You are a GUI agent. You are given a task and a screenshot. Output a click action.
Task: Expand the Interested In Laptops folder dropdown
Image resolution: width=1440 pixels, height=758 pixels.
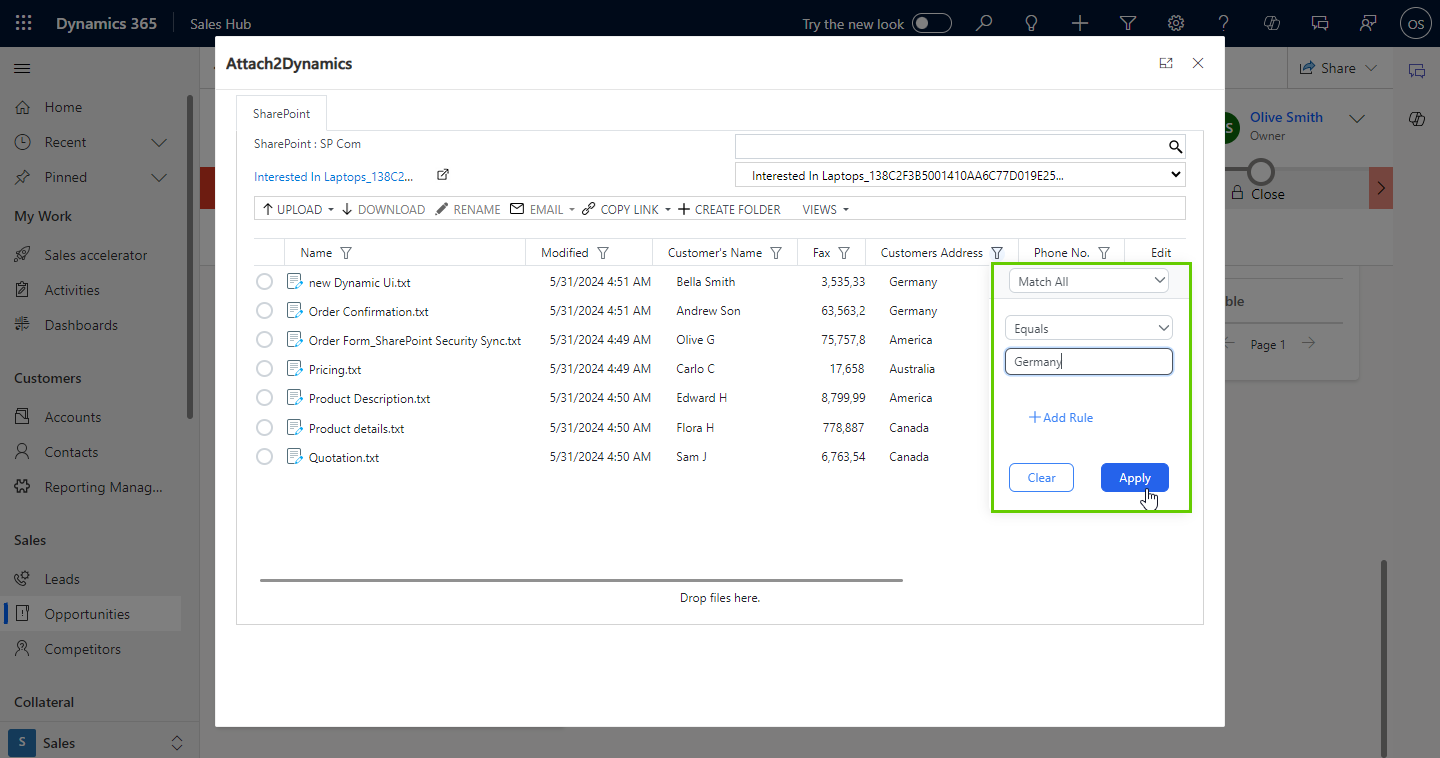click(1175, 175)
